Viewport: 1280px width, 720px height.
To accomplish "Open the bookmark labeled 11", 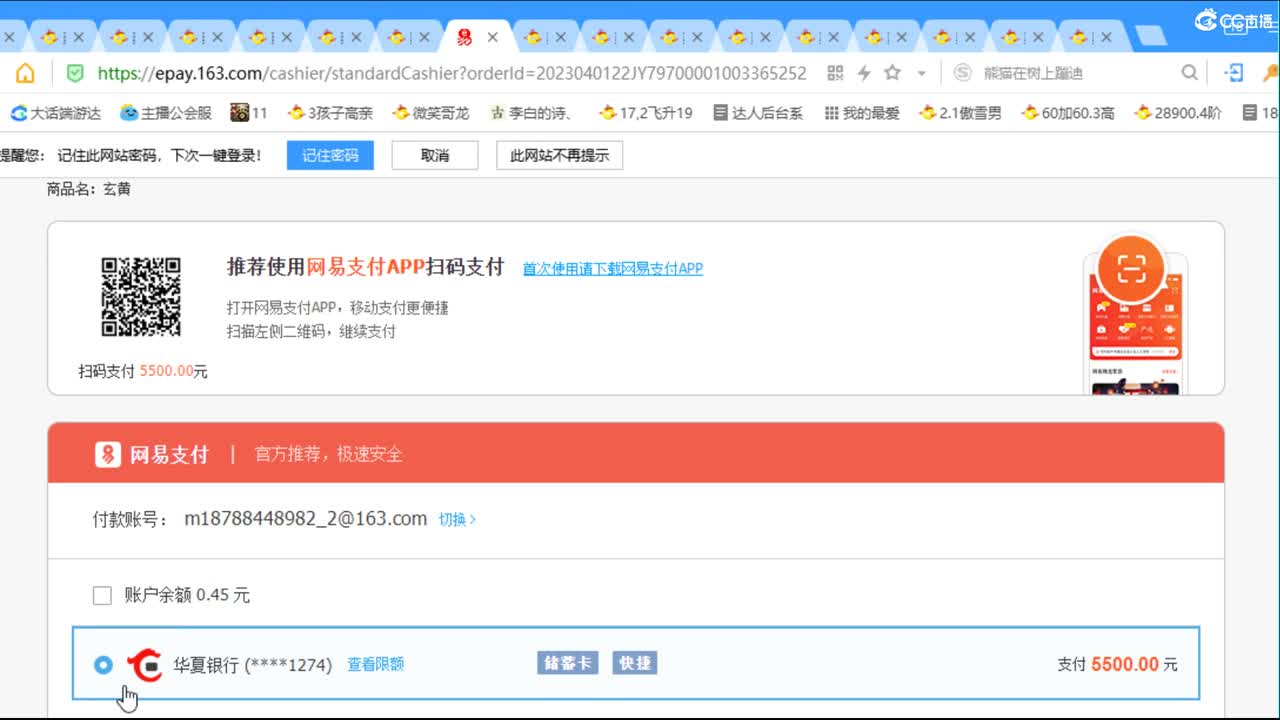I will coord(249,113).
